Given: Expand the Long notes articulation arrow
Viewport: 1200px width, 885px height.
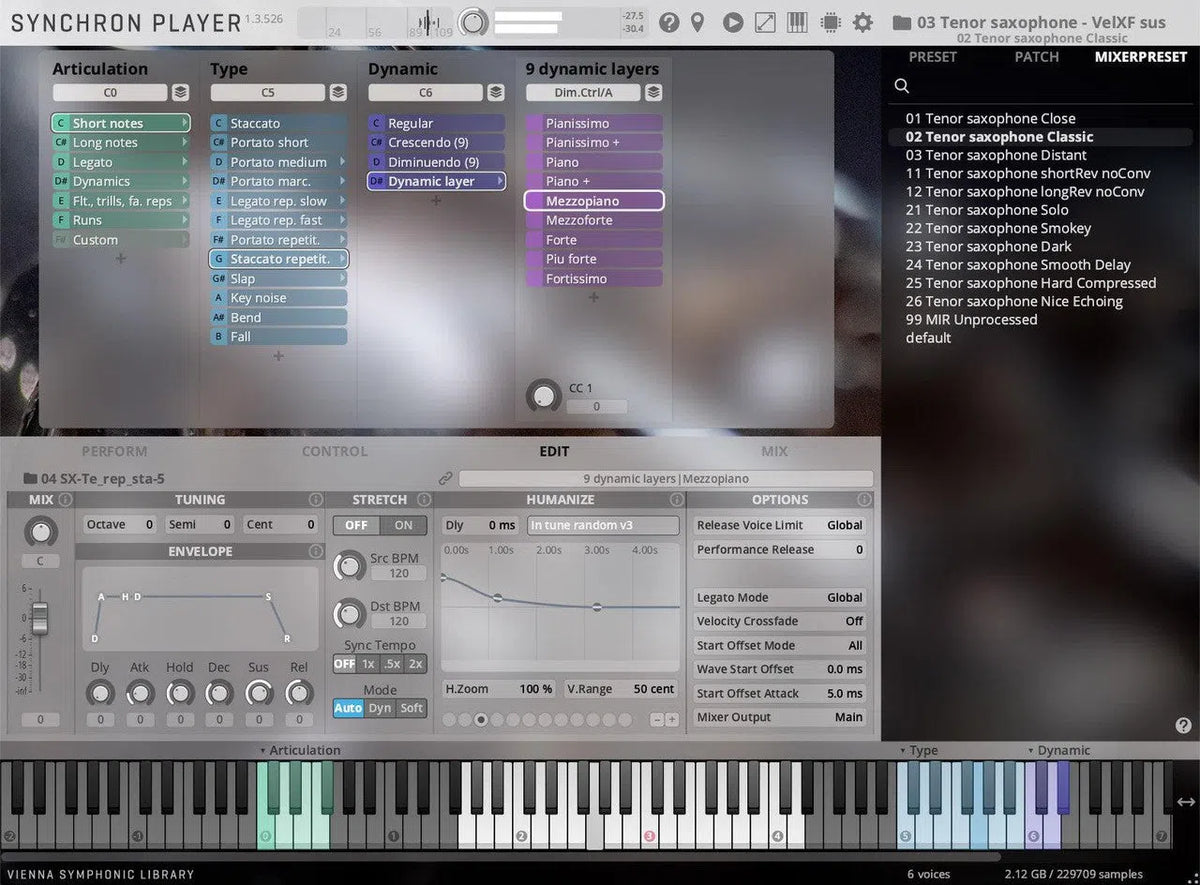Looking at the screenshot, I should pos(185,143).
